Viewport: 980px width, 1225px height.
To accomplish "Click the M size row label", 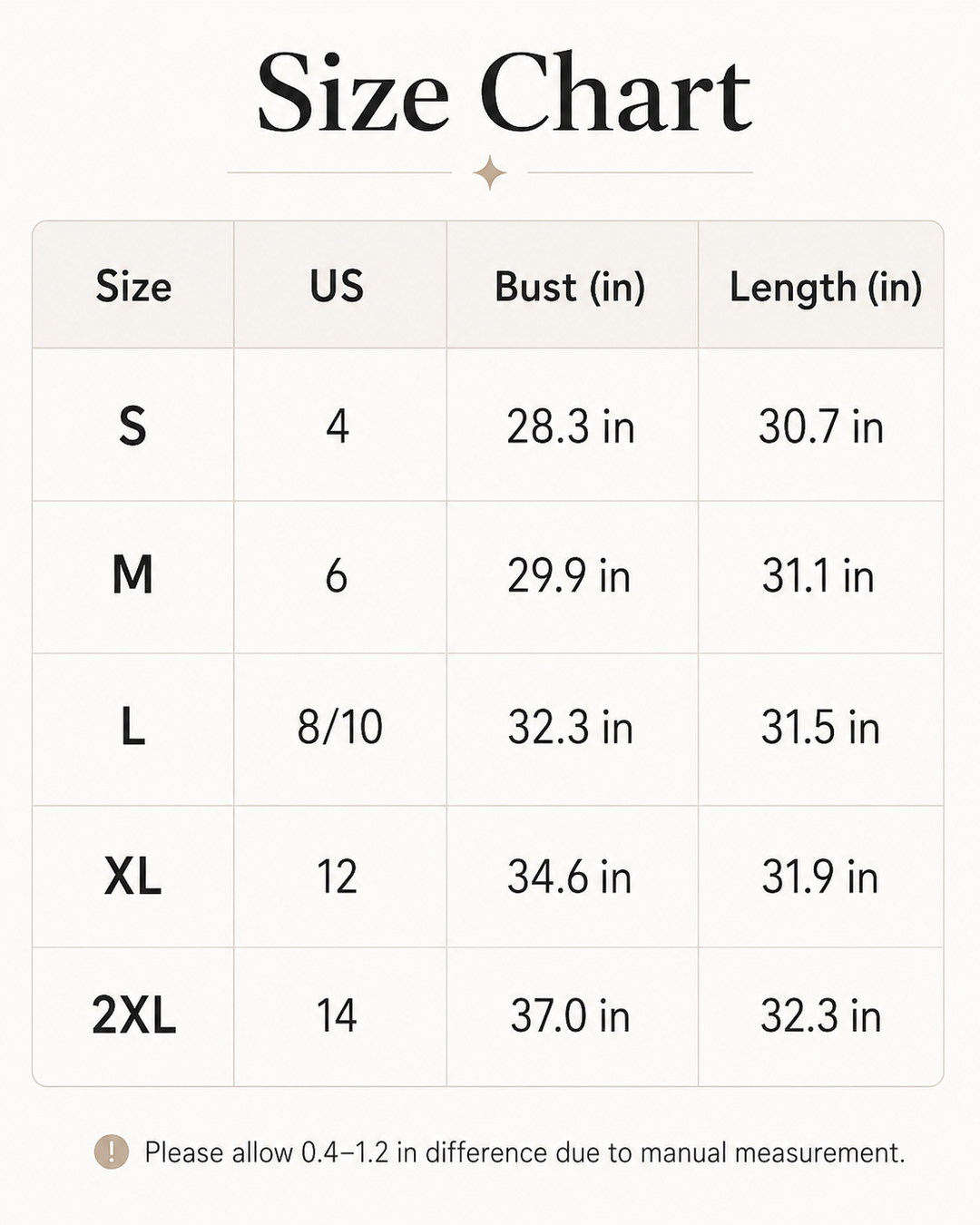I will click(x=132, y=574).
